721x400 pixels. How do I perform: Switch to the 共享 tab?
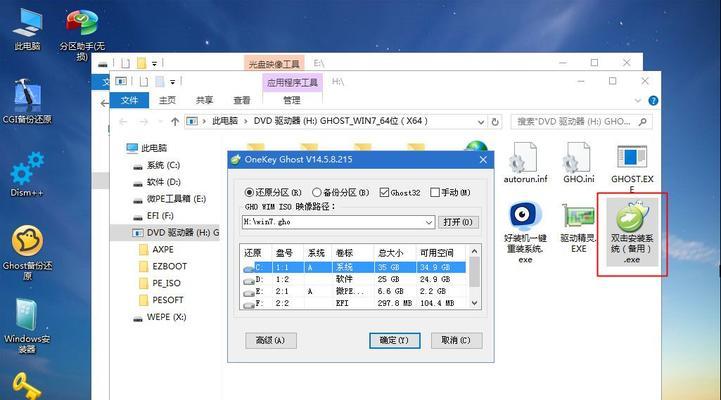tap(204, 100)
